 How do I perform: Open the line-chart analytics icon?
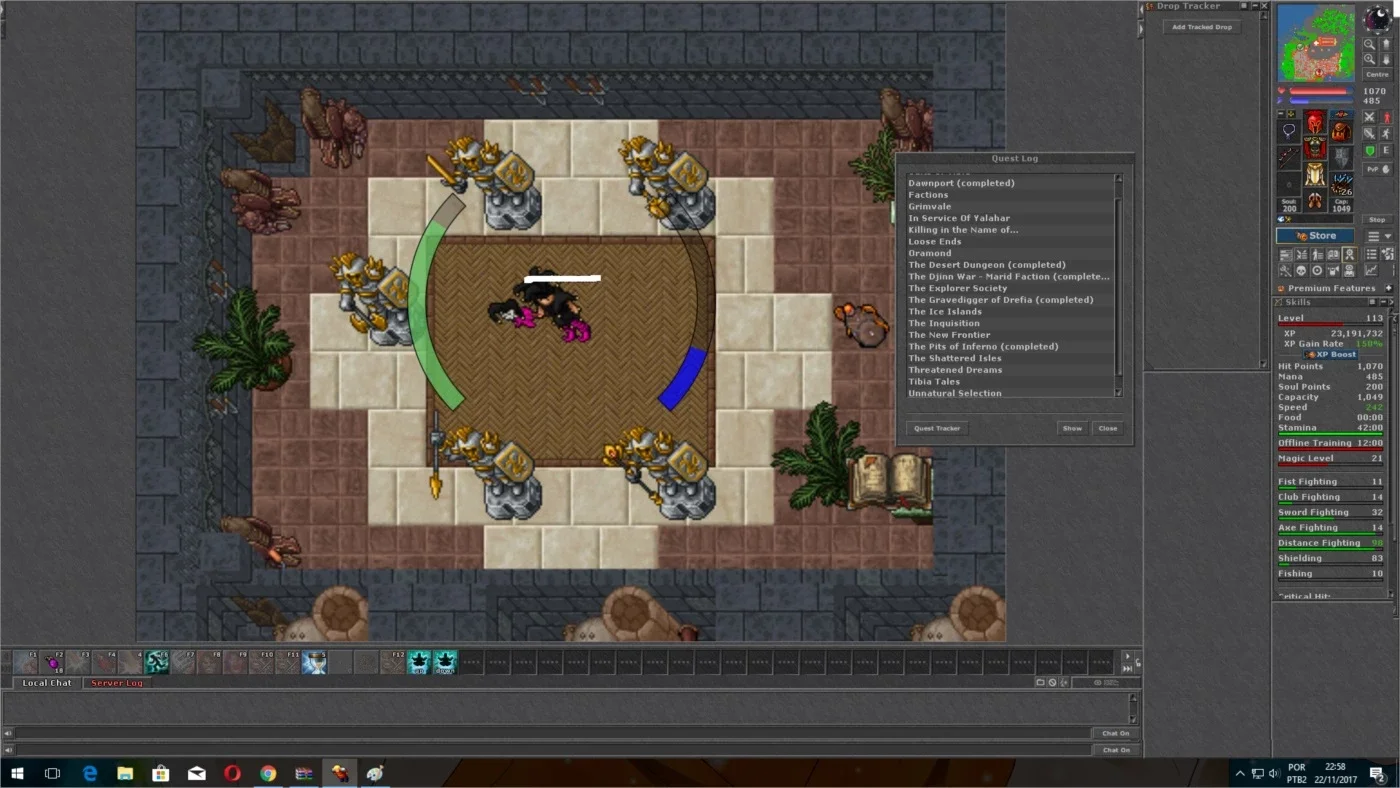point(1371,270)
